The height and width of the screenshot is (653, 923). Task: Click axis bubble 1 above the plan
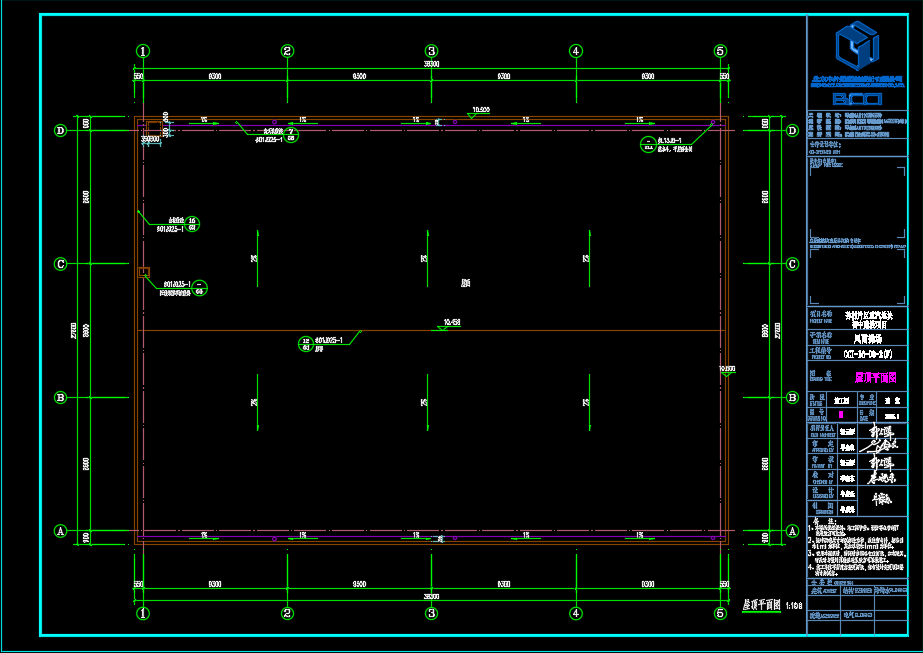pos(143,51)
